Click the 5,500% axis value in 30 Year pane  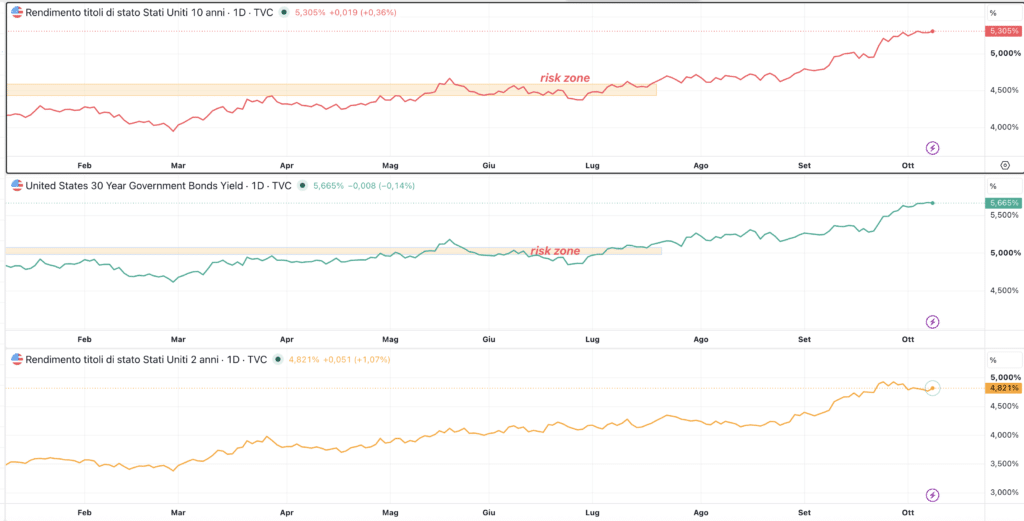[x=1004, y=215]
